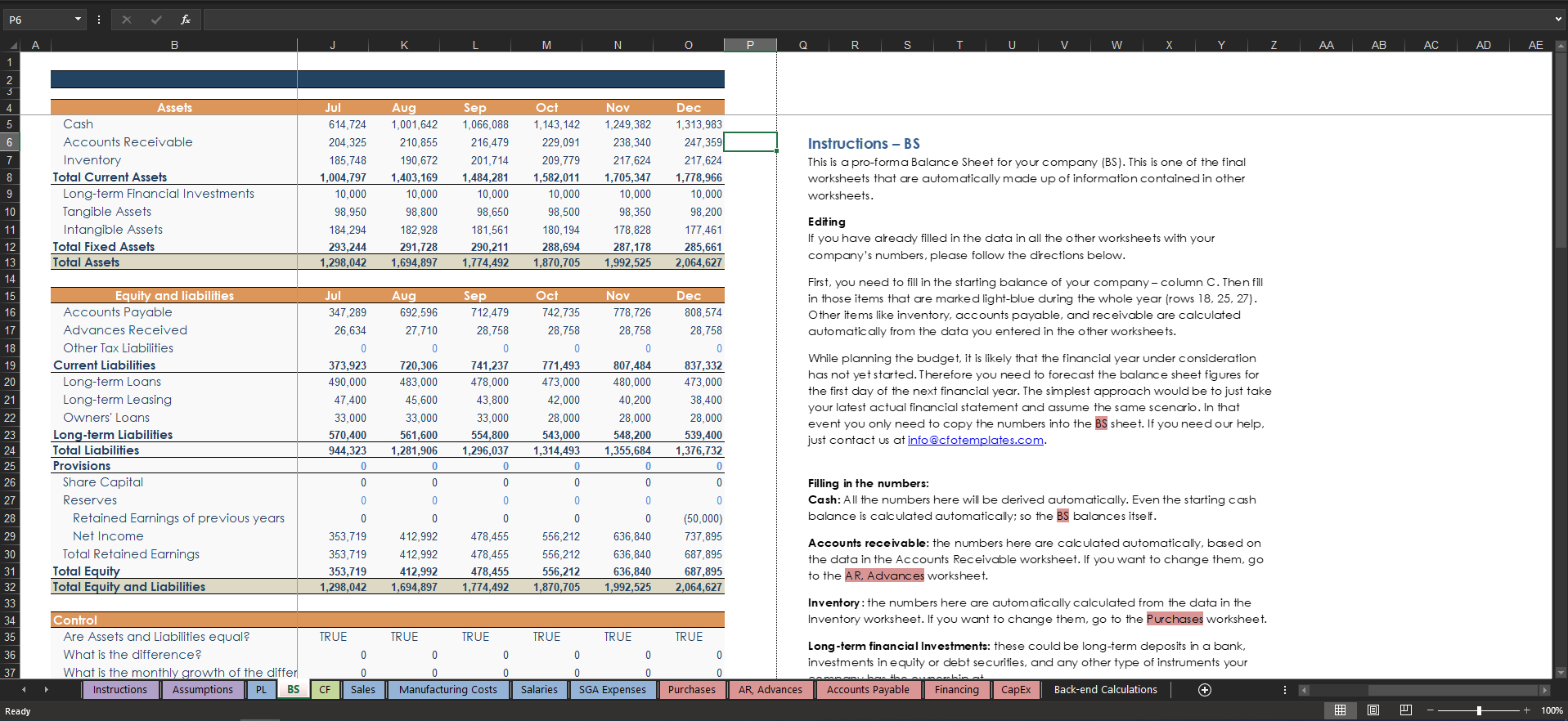
Task: Open the Name Box dropdown arrow
Action: click(x=78, y=20)
